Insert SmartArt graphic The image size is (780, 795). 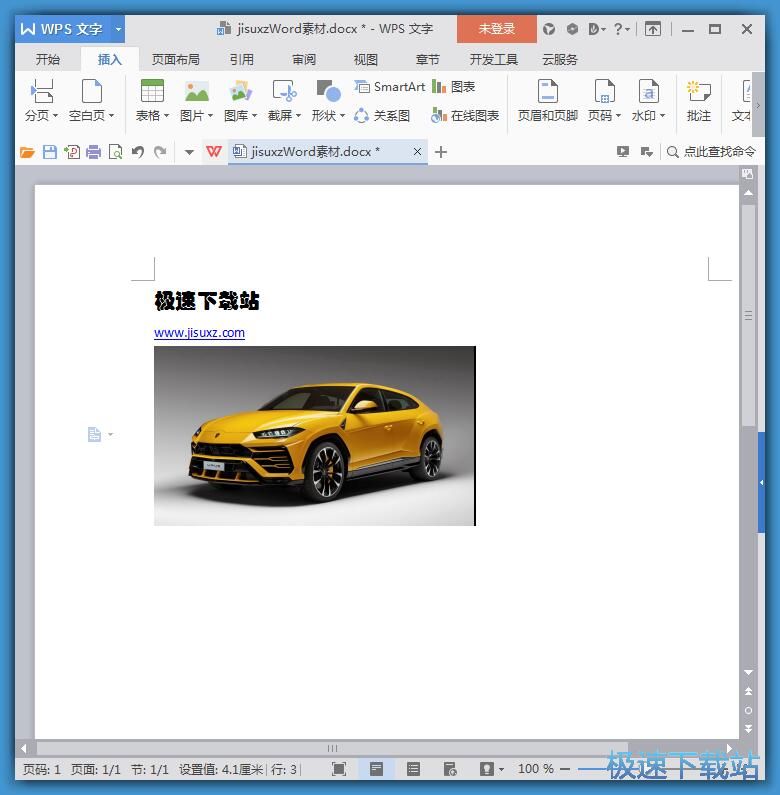click(x=389, y=87)
